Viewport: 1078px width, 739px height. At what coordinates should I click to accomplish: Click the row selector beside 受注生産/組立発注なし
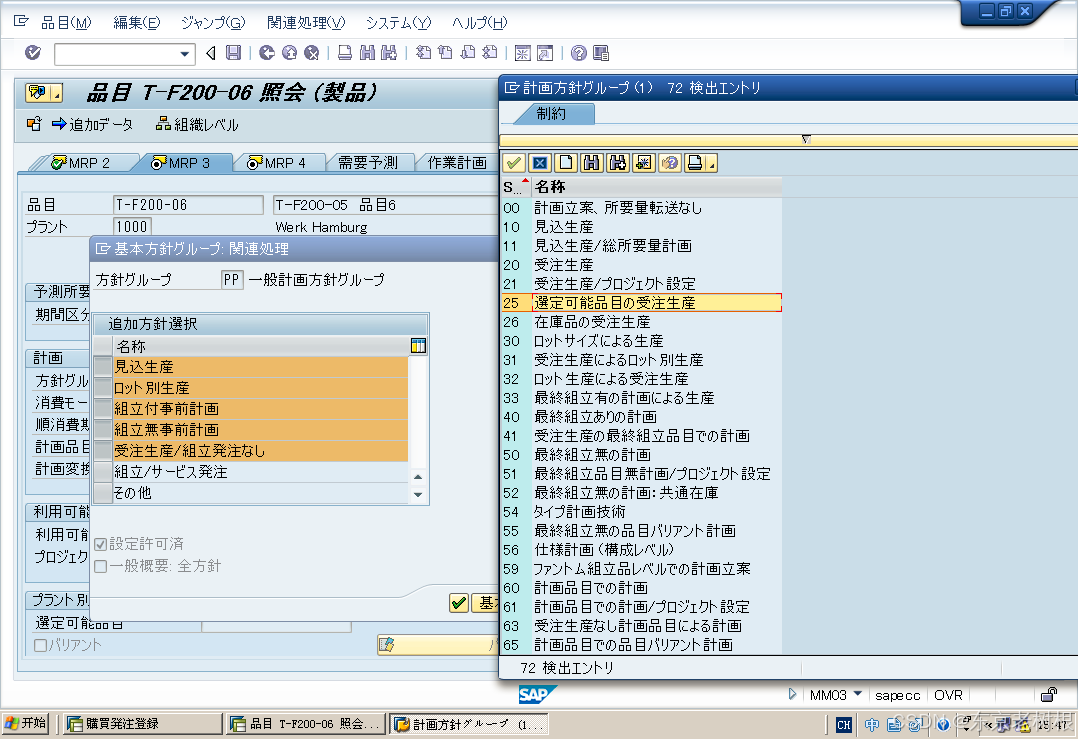coord(102,451)
